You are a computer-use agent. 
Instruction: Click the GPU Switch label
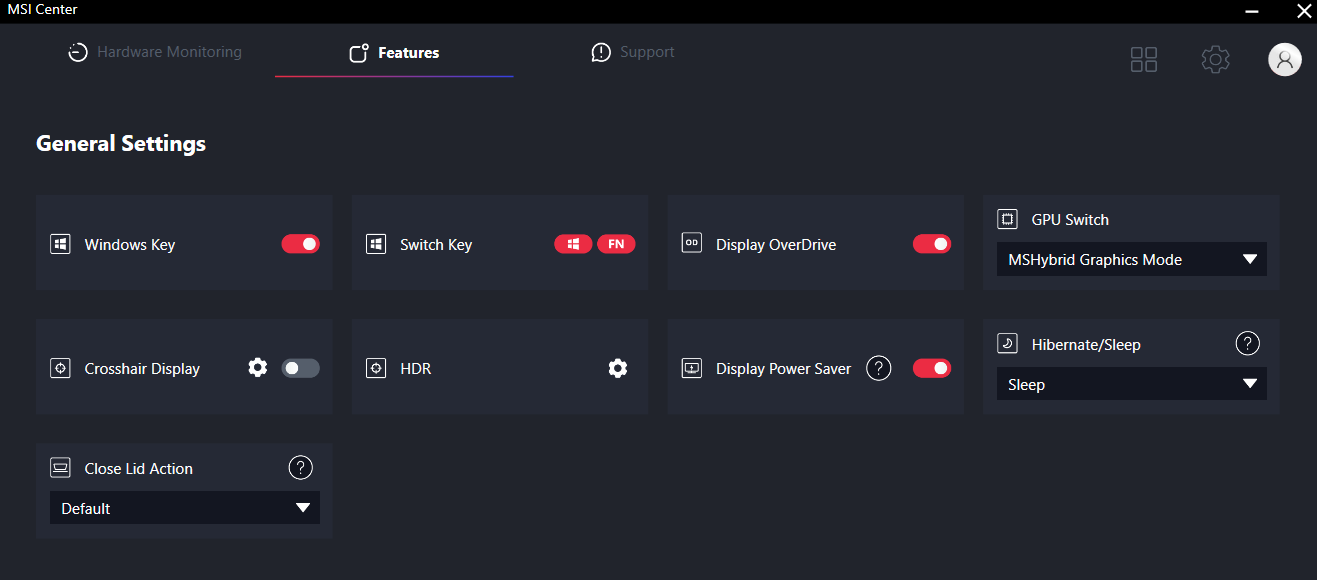(x=1070, y=219)
